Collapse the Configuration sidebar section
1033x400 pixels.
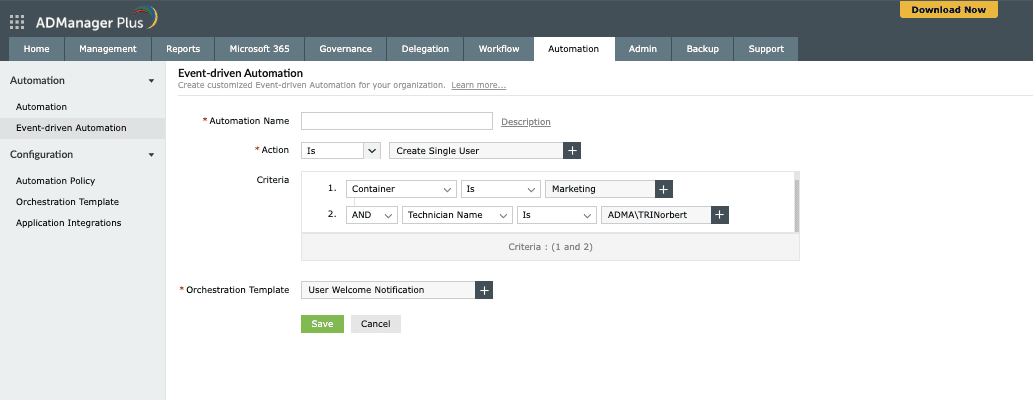coord(151,155)
